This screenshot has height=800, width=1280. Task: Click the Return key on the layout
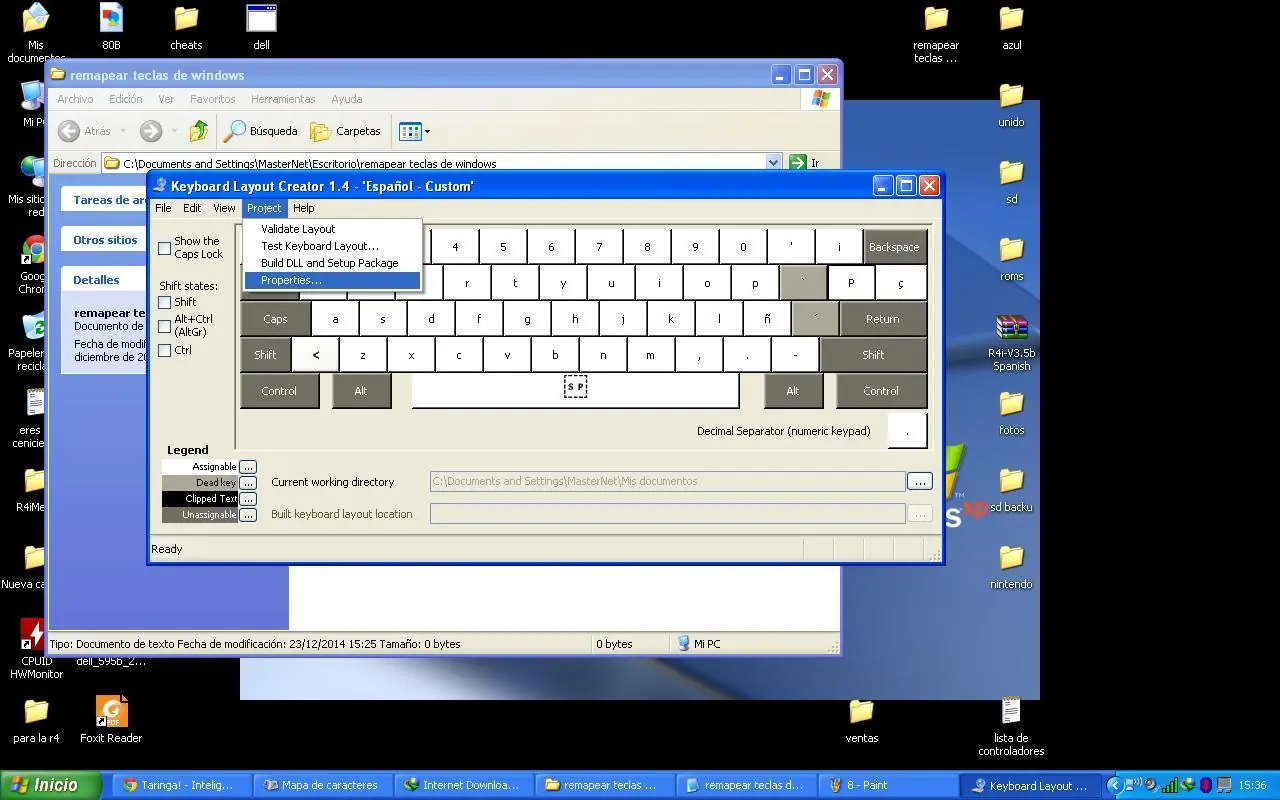point(883,319)
